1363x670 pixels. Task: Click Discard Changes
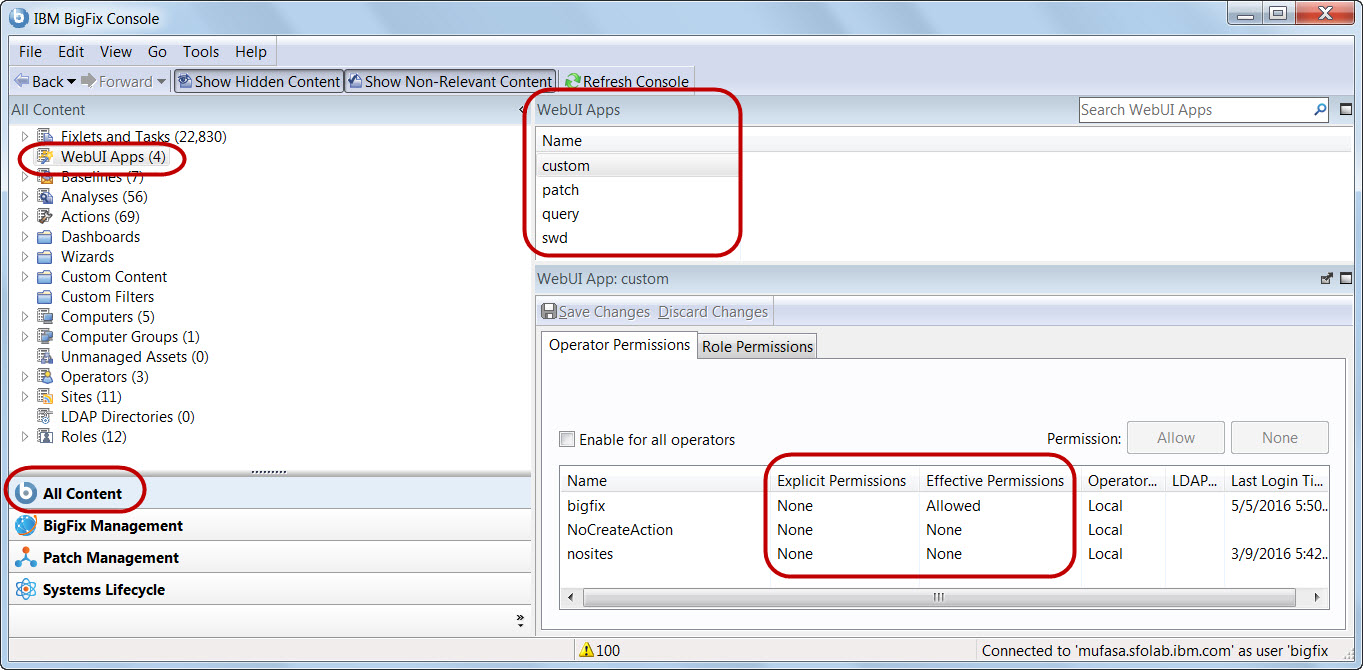[x=712, y=311]
